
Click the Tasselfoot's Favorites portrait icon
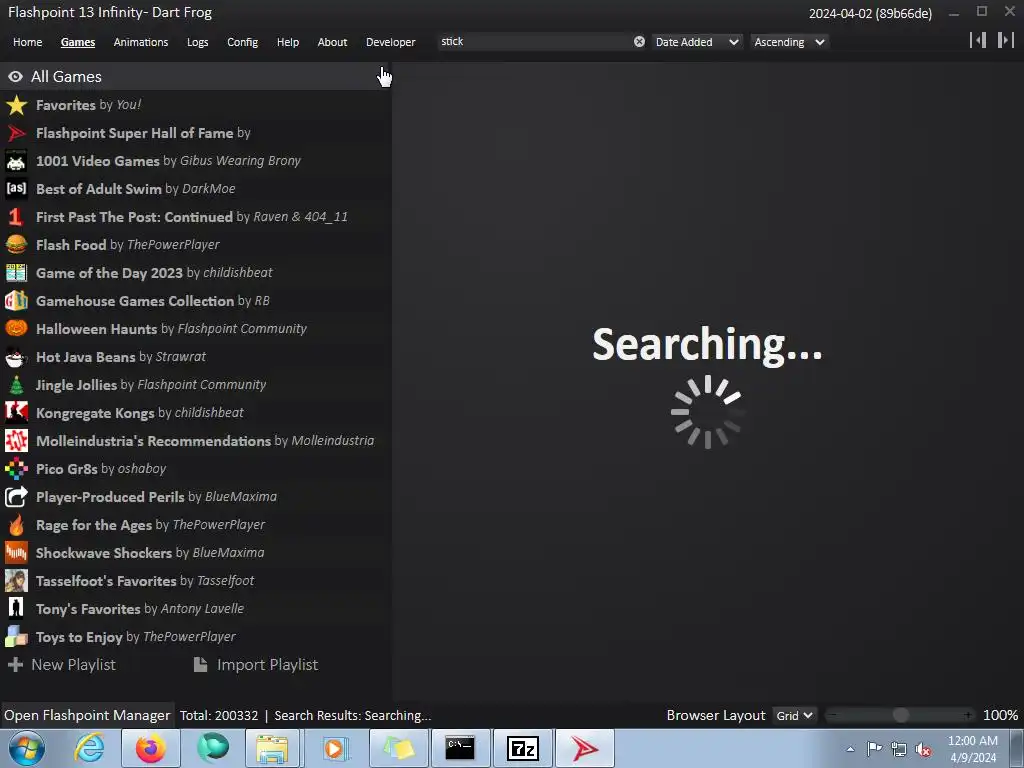point(16,581)
